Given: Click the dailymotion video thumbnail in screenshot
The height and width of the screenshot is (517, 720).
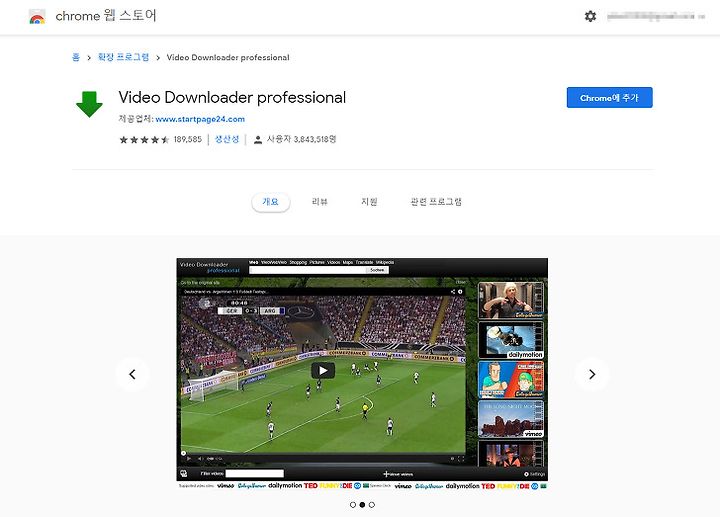Looking at the screenshot, I should click(x=511, y=340).
